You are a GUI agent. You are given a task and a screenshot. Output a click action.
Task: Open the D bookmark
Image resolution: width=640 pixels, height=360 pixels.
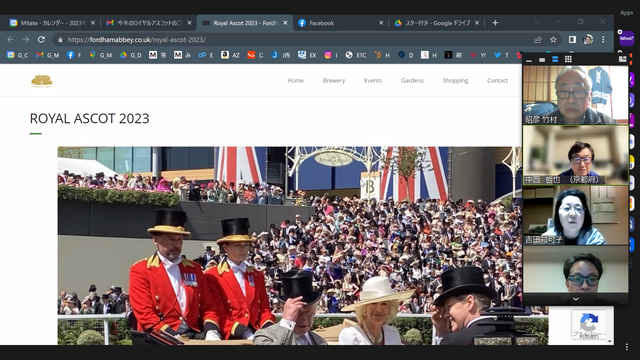pos(406,55)
